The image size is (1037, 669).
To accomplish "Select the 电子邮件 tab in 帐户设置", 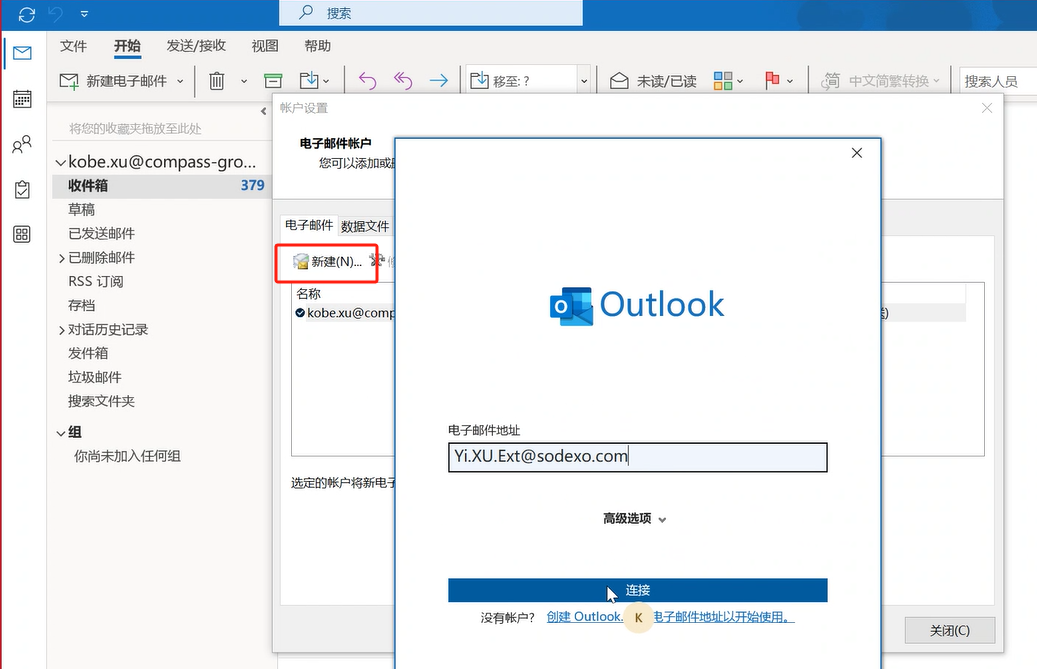I will click(x=309, y=225).
